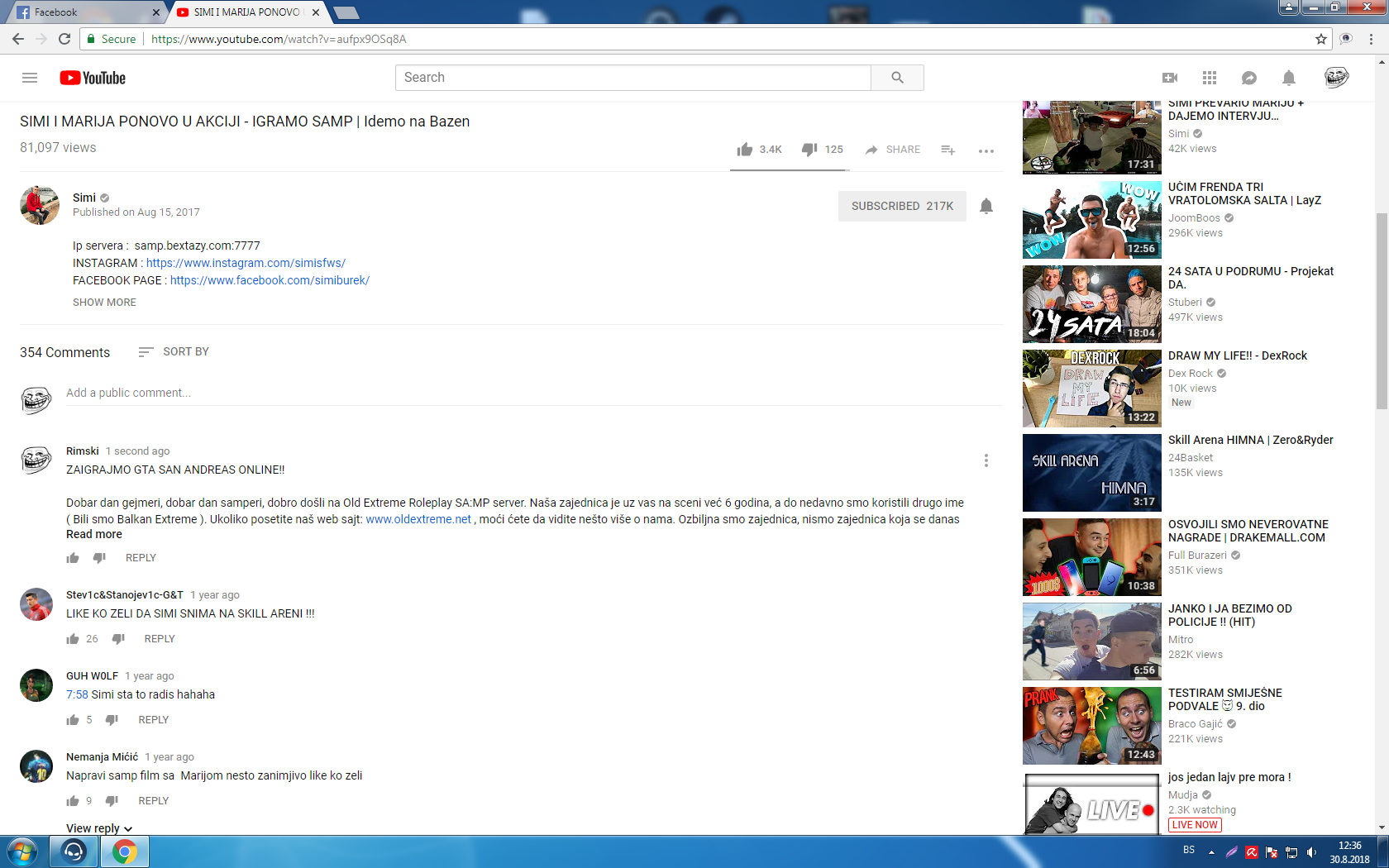Image resolution: width=1389 pixels, height=868 pixels.
Task: Open the upload video camera icon
Action: point(1170,78)
